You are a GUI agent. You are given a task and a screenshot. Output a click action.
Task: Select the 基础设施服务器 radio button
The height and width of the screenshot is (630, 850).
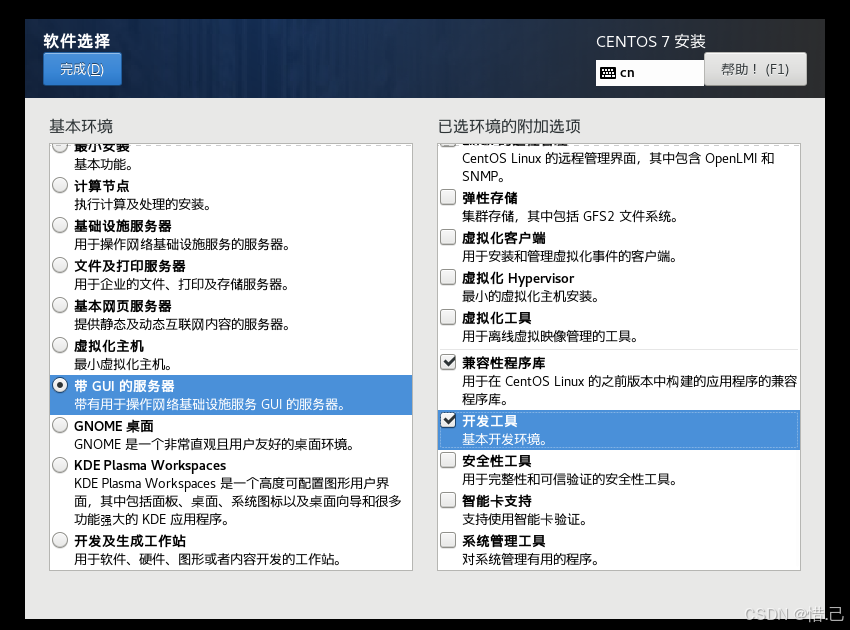[x=60, y=226]
